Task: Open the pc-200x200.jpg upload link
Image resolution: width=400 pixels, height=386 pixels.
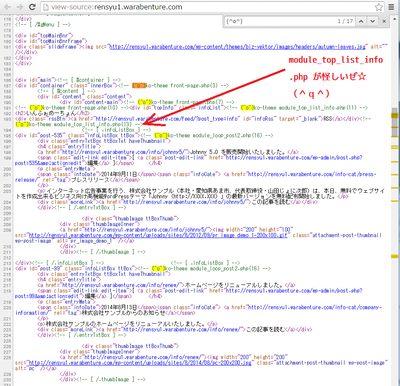Action: (140, 363)
